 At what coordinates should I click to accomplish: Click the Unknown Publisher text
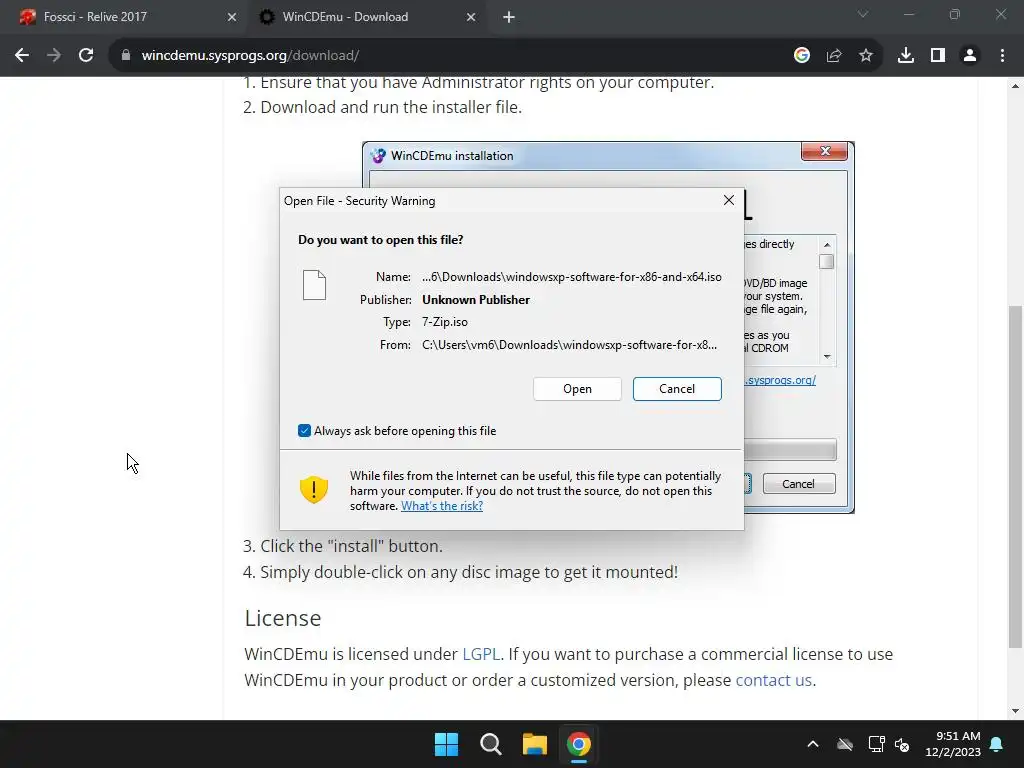[x=476, y=300]
